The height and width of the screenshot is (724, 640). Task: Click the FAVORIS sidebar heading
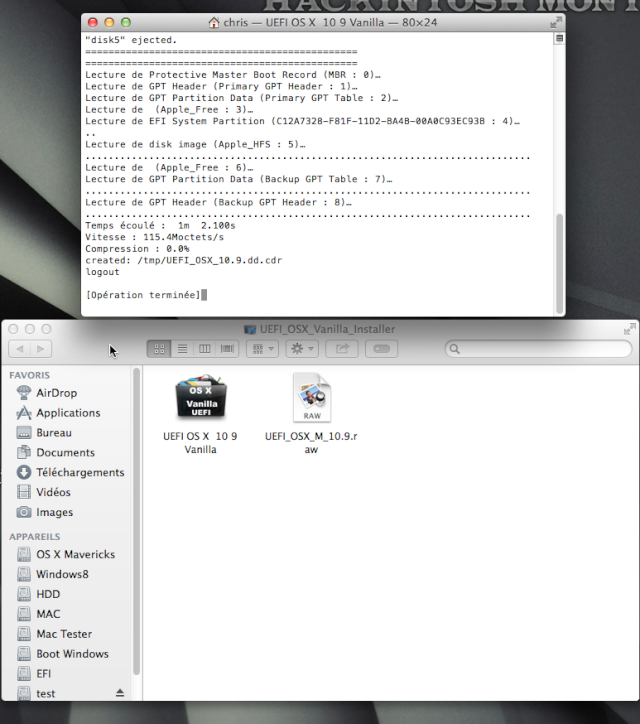pos(30,375)
